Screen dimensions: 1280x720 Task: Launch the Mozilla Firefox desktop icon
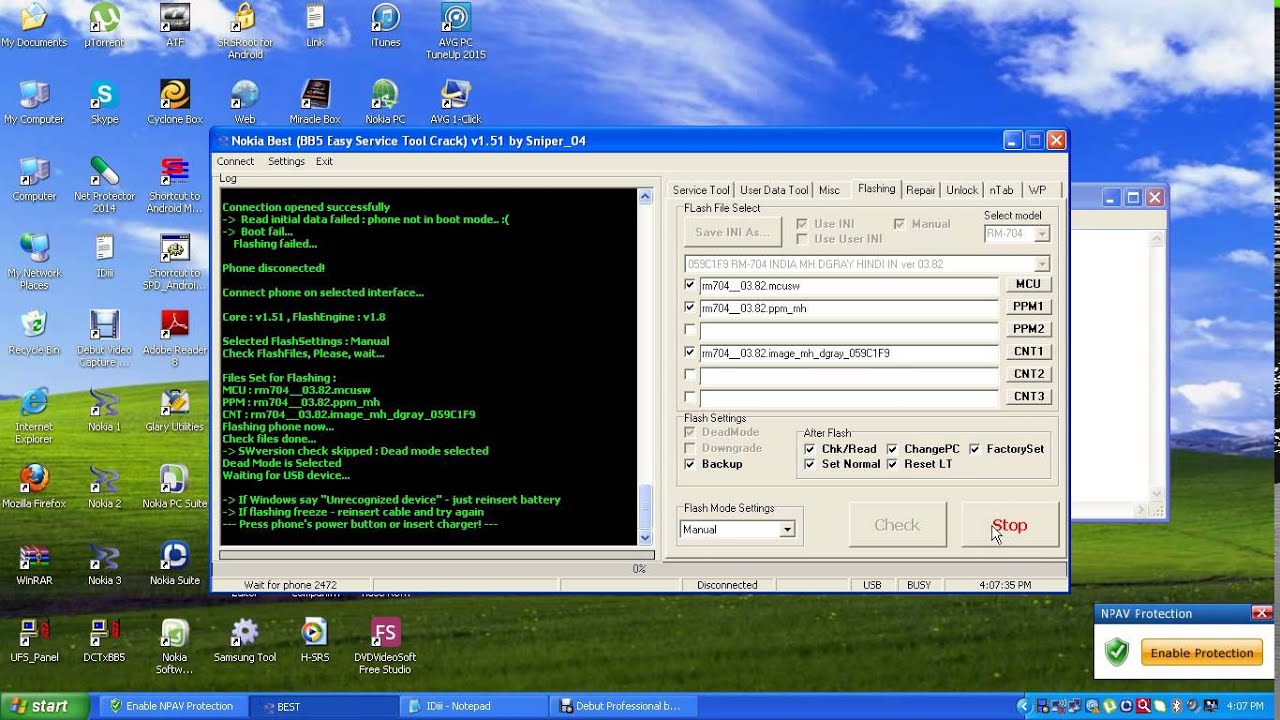[34, 487]
